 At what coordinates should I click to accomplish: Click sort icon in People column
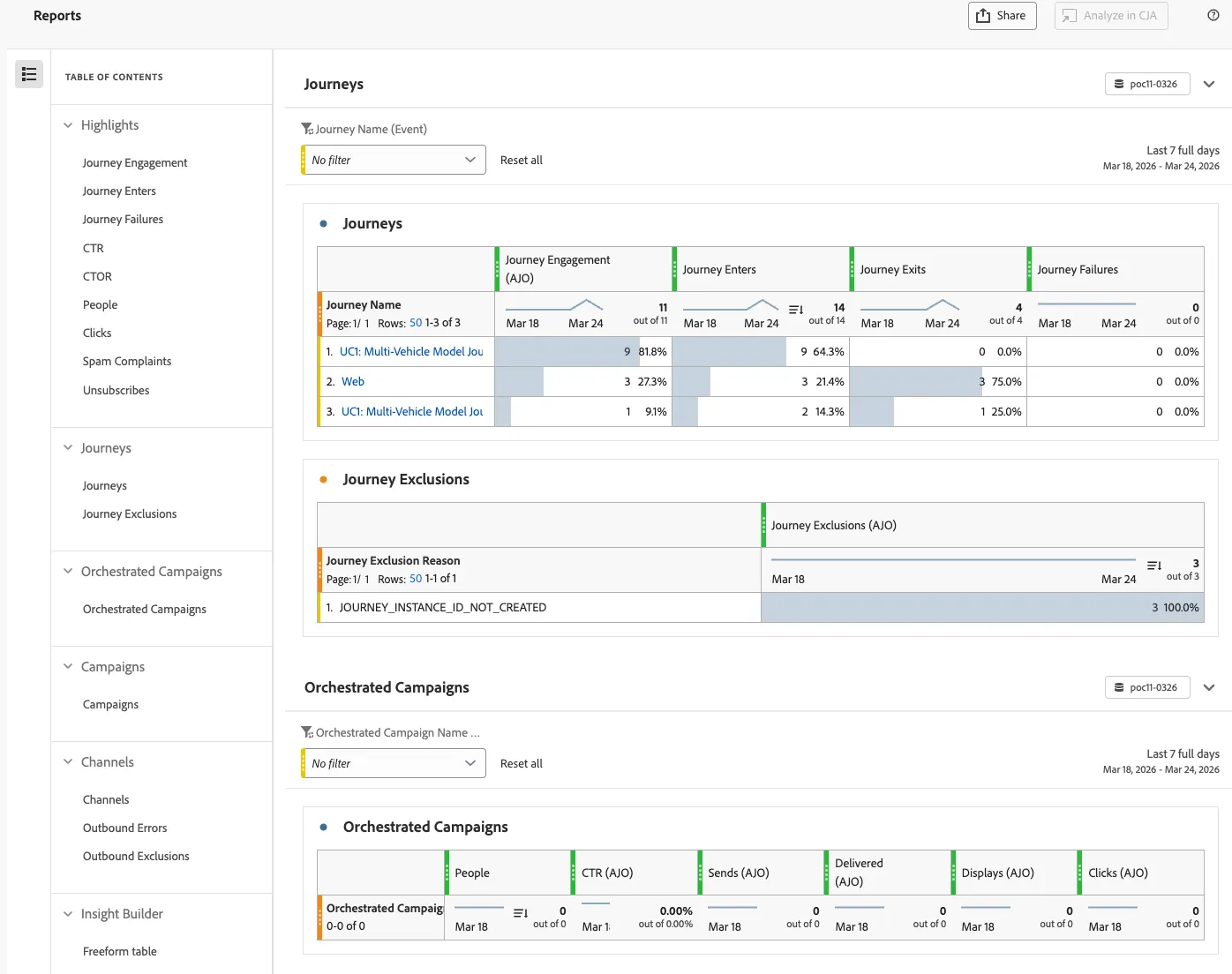pos(521,913)
